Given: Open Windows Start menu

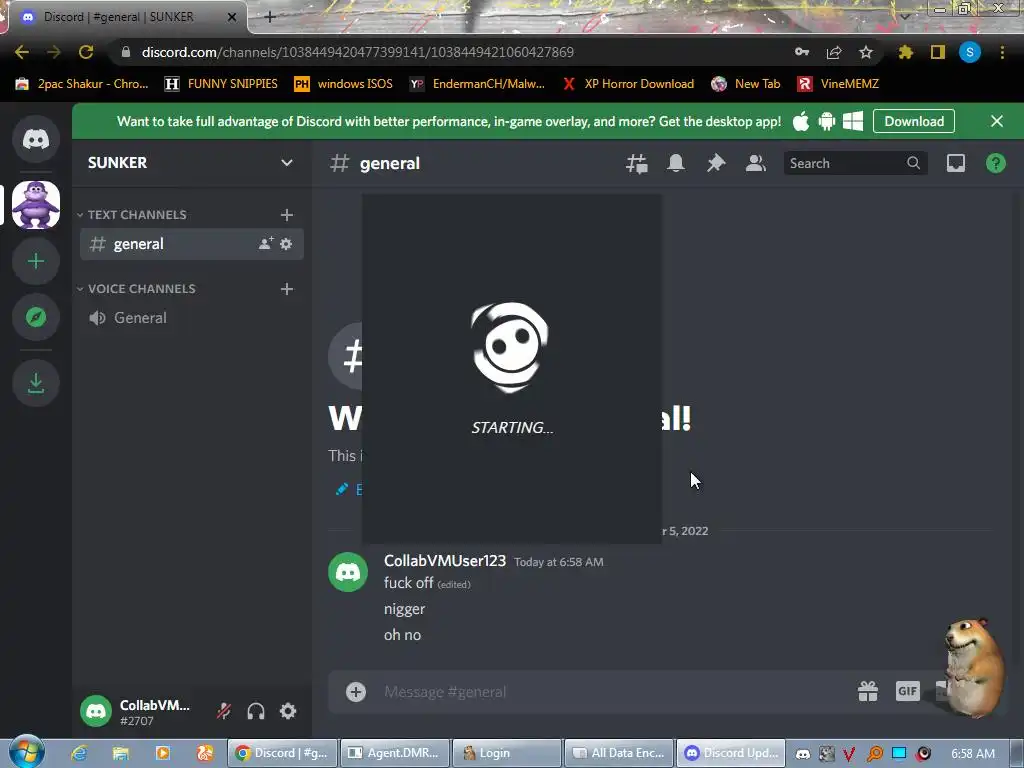Looking at the screenshot, I should point(27,752).
